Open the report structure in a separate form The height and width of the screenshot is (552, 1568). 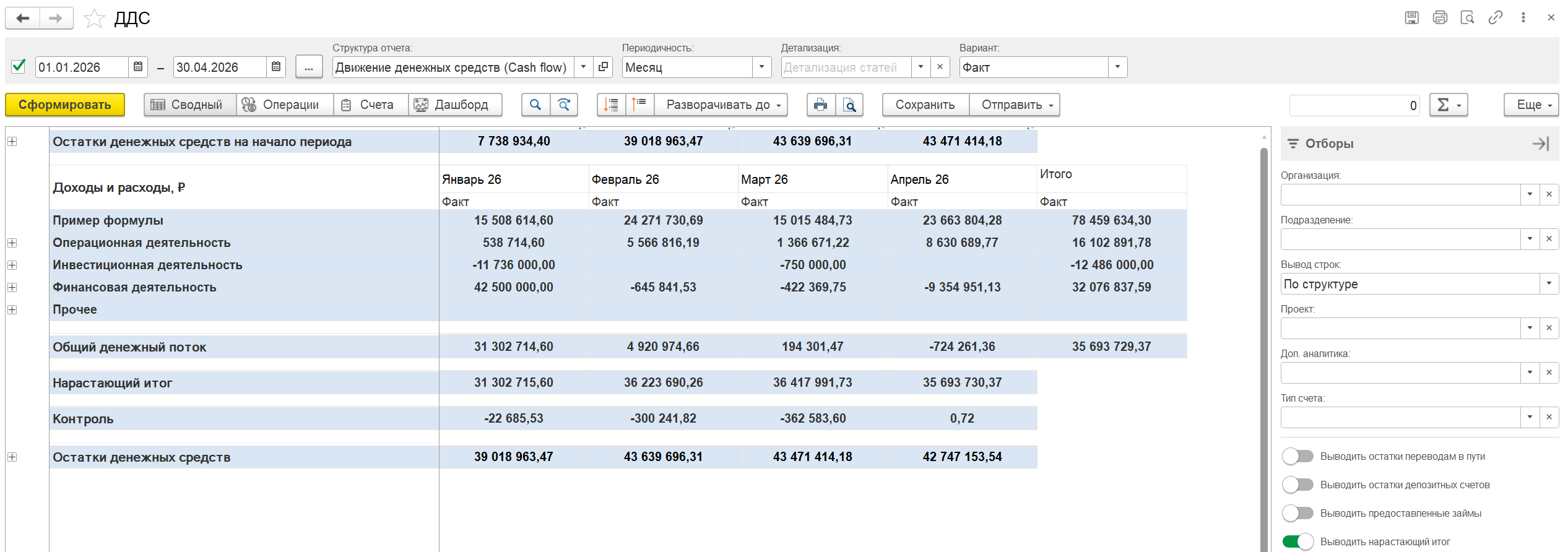[x=603, y=67]
